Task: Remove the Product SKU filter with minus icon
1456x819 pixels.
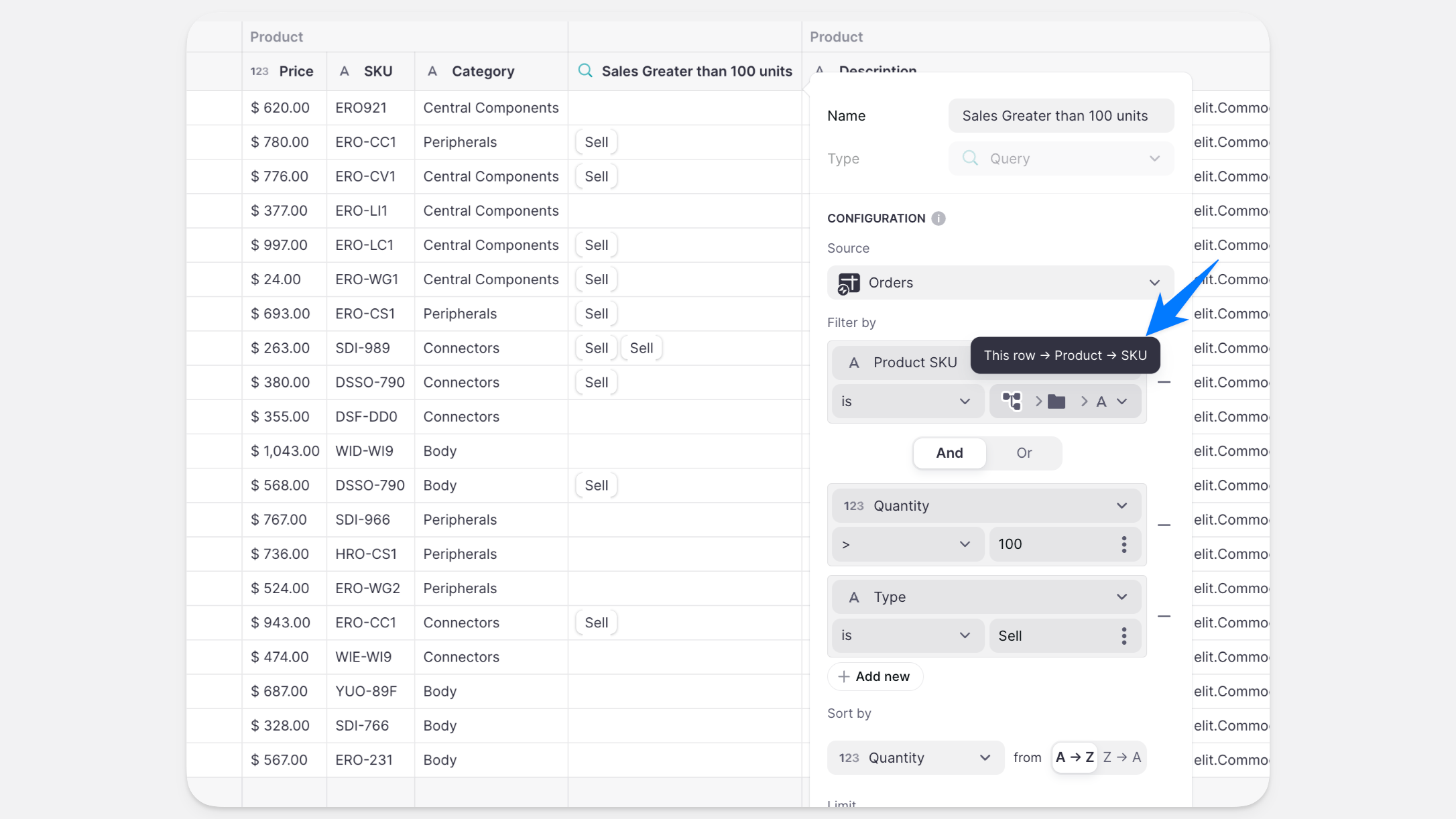Action: (1164, 382)
